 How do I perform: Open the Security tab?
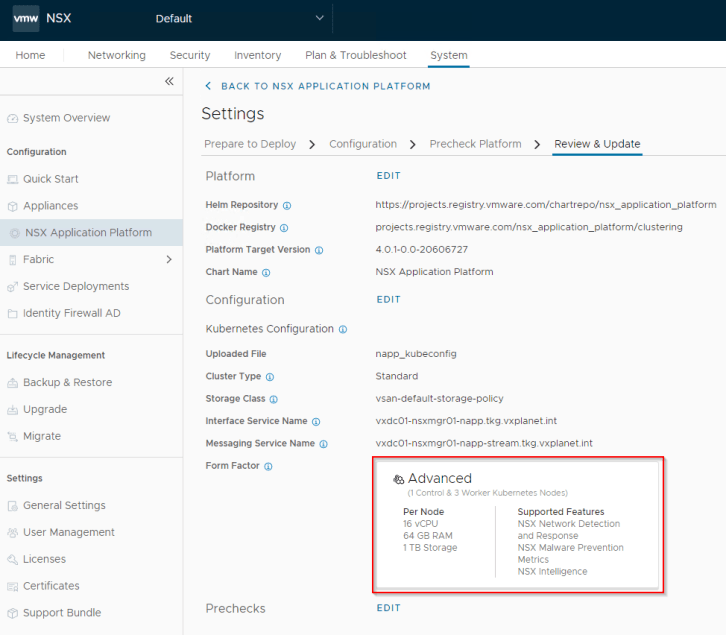190,55
